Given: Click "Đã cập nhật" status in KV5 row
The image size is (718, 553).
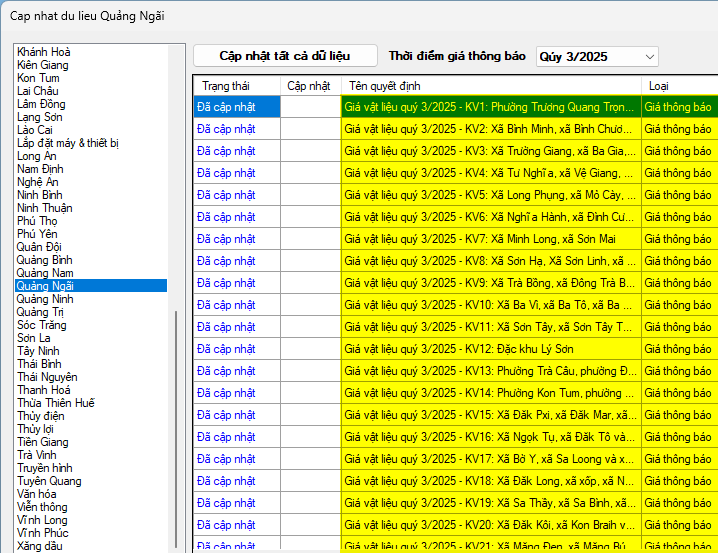Looking at the screenshot, I should click(x=226, y=195).
